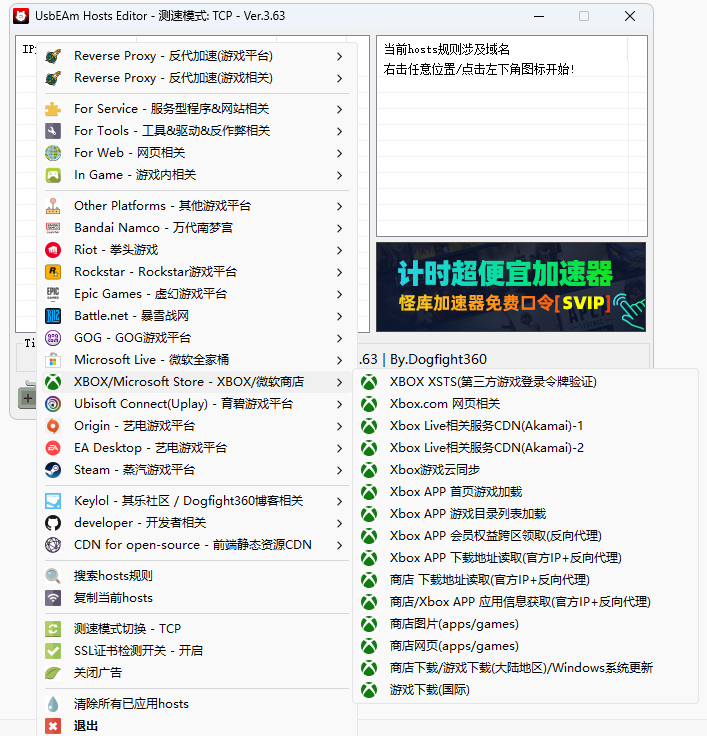Viewport: 707px width, 736px height.
Task: Click By.Dogfight360 status text
Action: tap(438, 360)
